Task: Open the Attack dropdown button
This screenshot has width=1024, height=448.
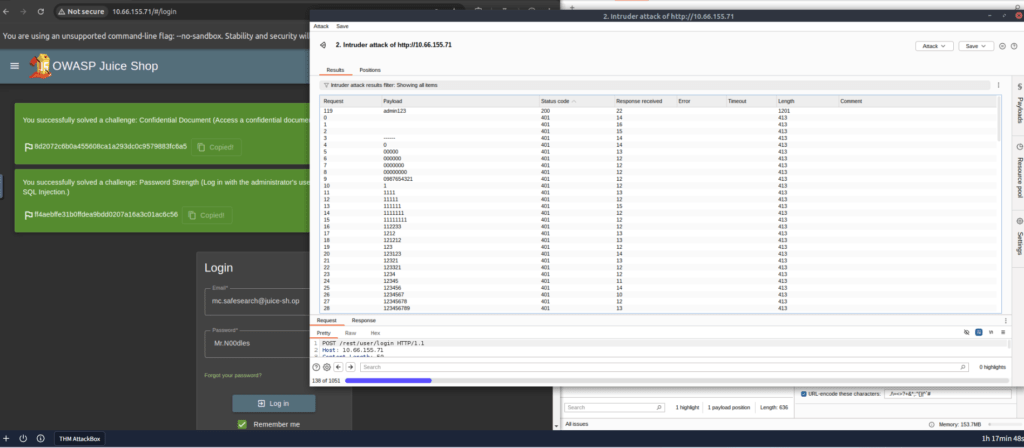Action: 935,46
